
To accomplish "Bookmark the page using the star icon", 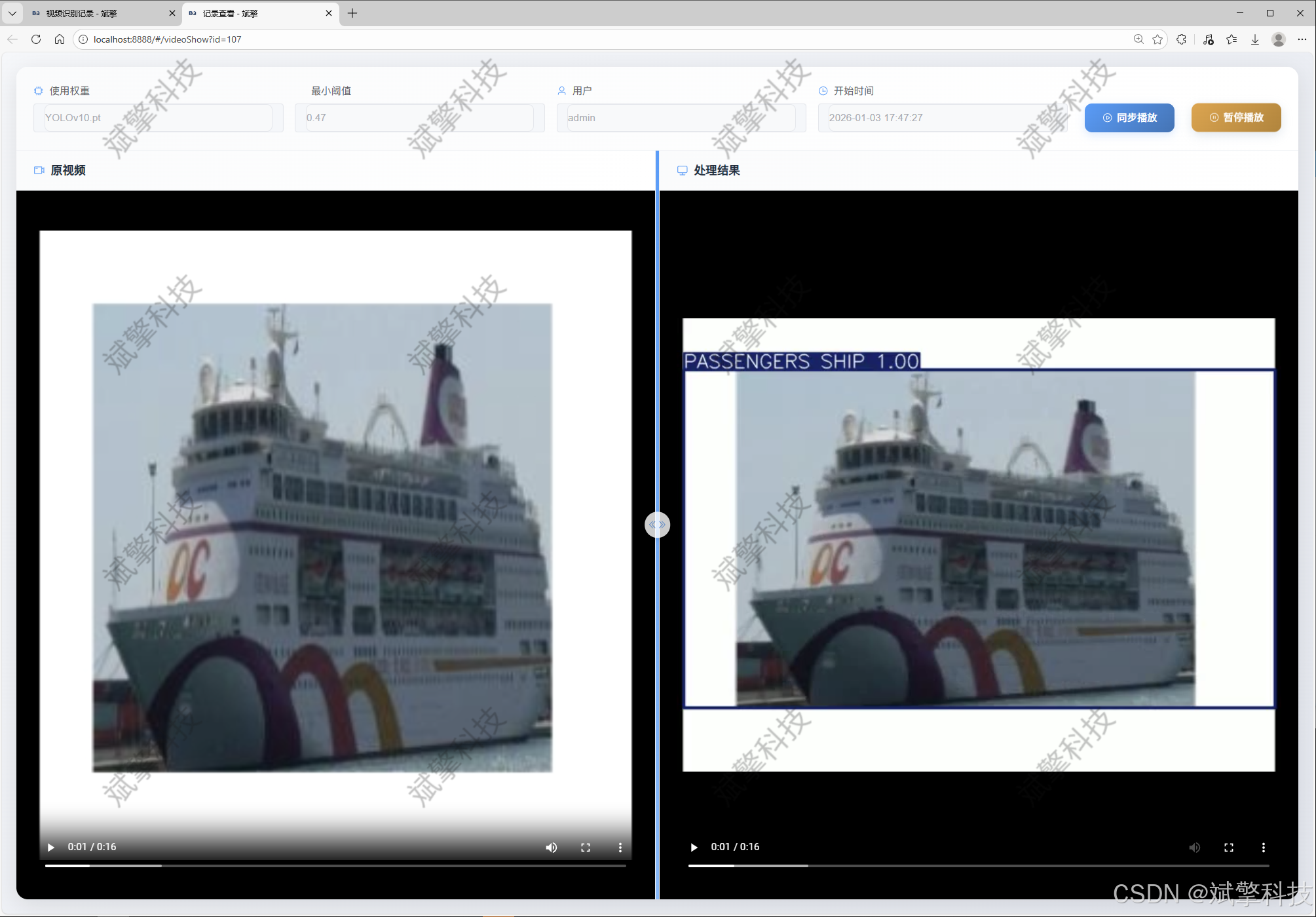I will 1157,39.
